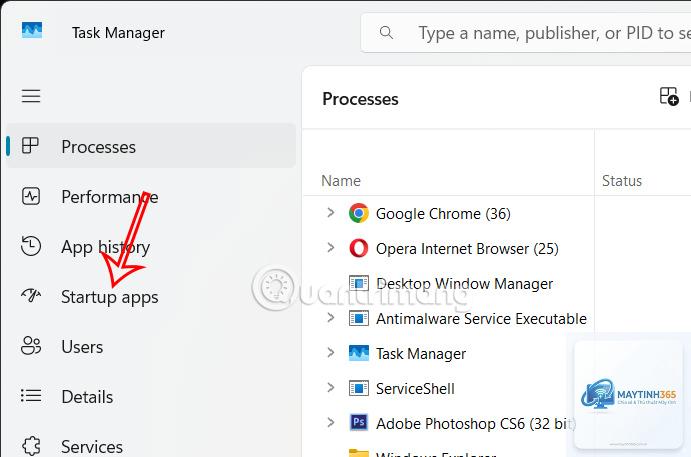Click the Run new task icon

(x=669, y=96)
